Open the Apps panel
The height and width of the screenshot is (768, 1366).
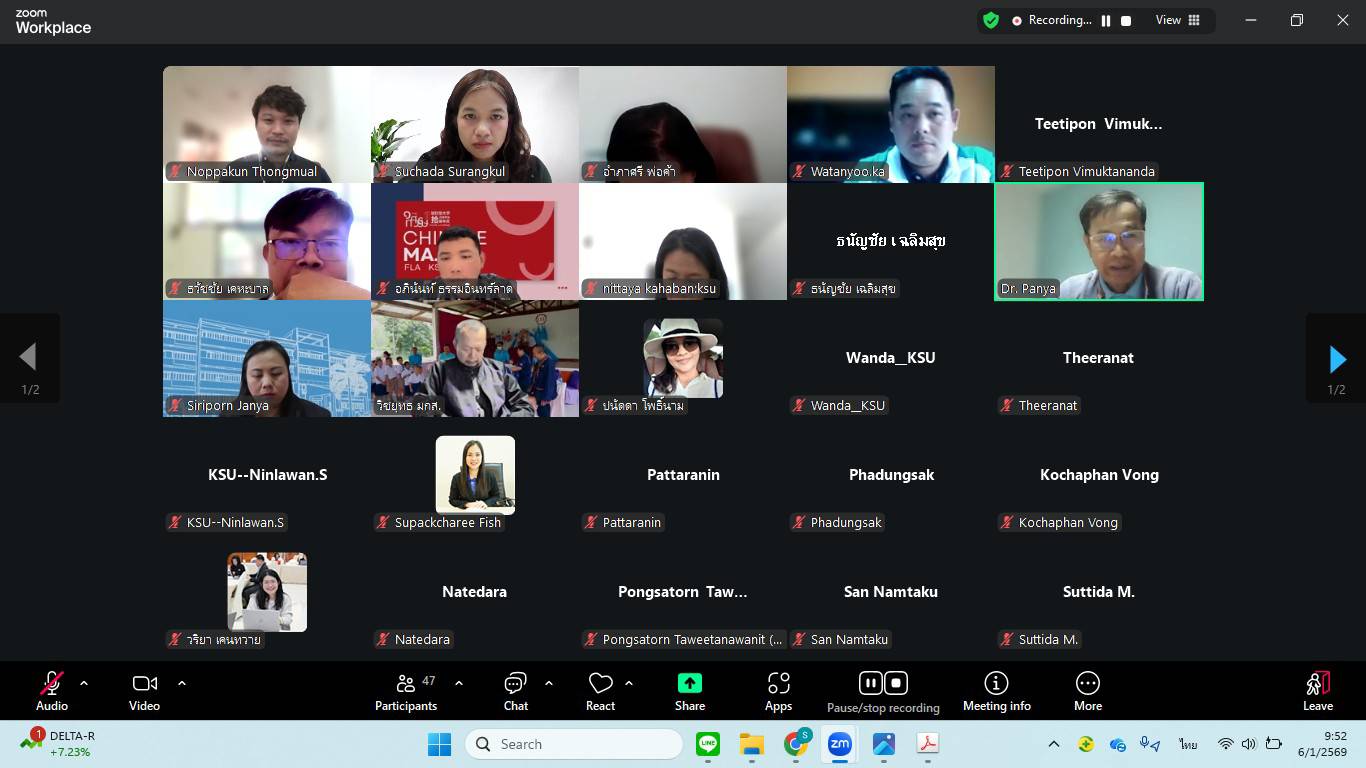(778, 691)
